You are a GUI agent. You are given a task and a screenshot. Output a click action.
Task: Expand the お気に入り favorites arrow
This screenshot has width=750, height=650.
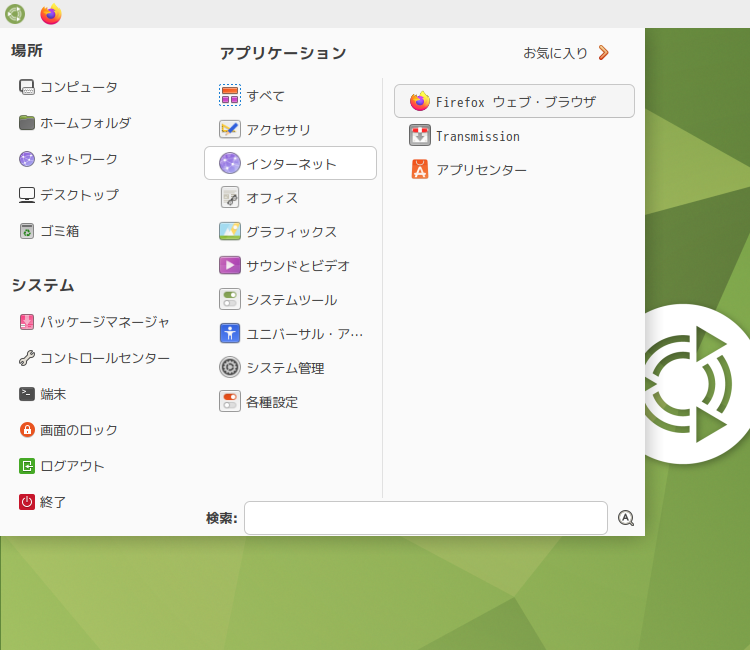(x=604, y=53)
